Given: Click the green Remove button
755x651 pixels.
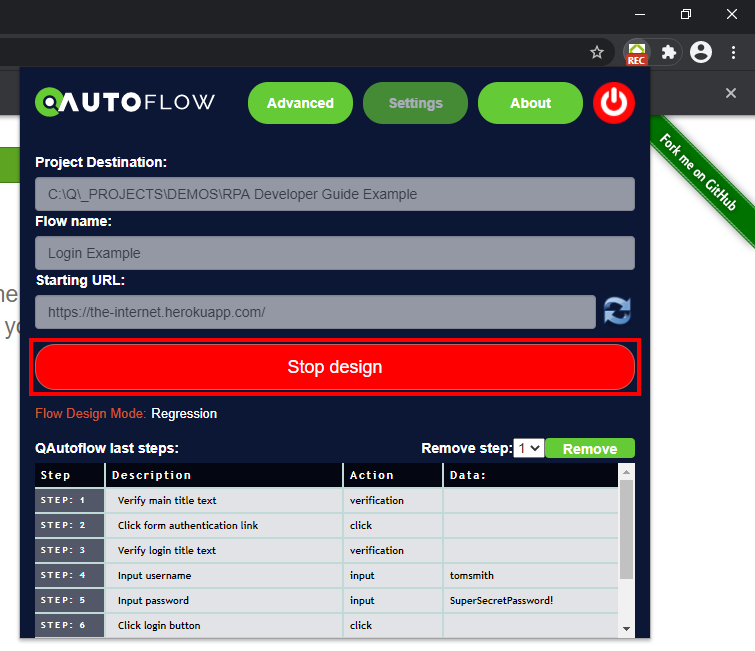Looking at the screenshot, I should [590, 449].
